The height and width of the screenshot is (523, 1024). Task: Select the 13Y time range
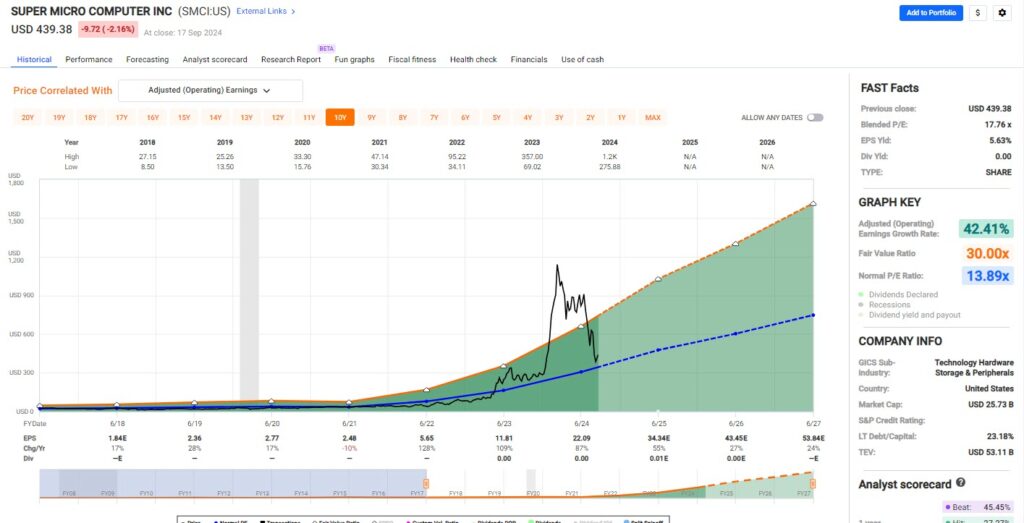coord(246,118)
